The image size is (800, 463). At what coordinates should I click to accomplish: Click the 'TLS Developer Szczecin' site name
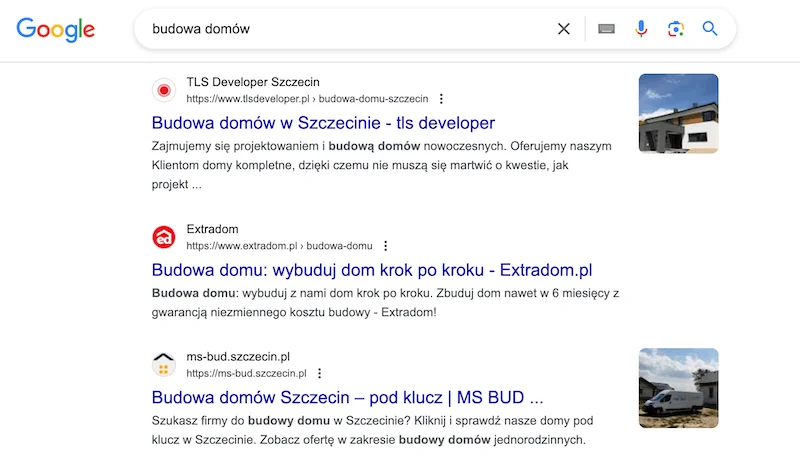pos(253,82)
